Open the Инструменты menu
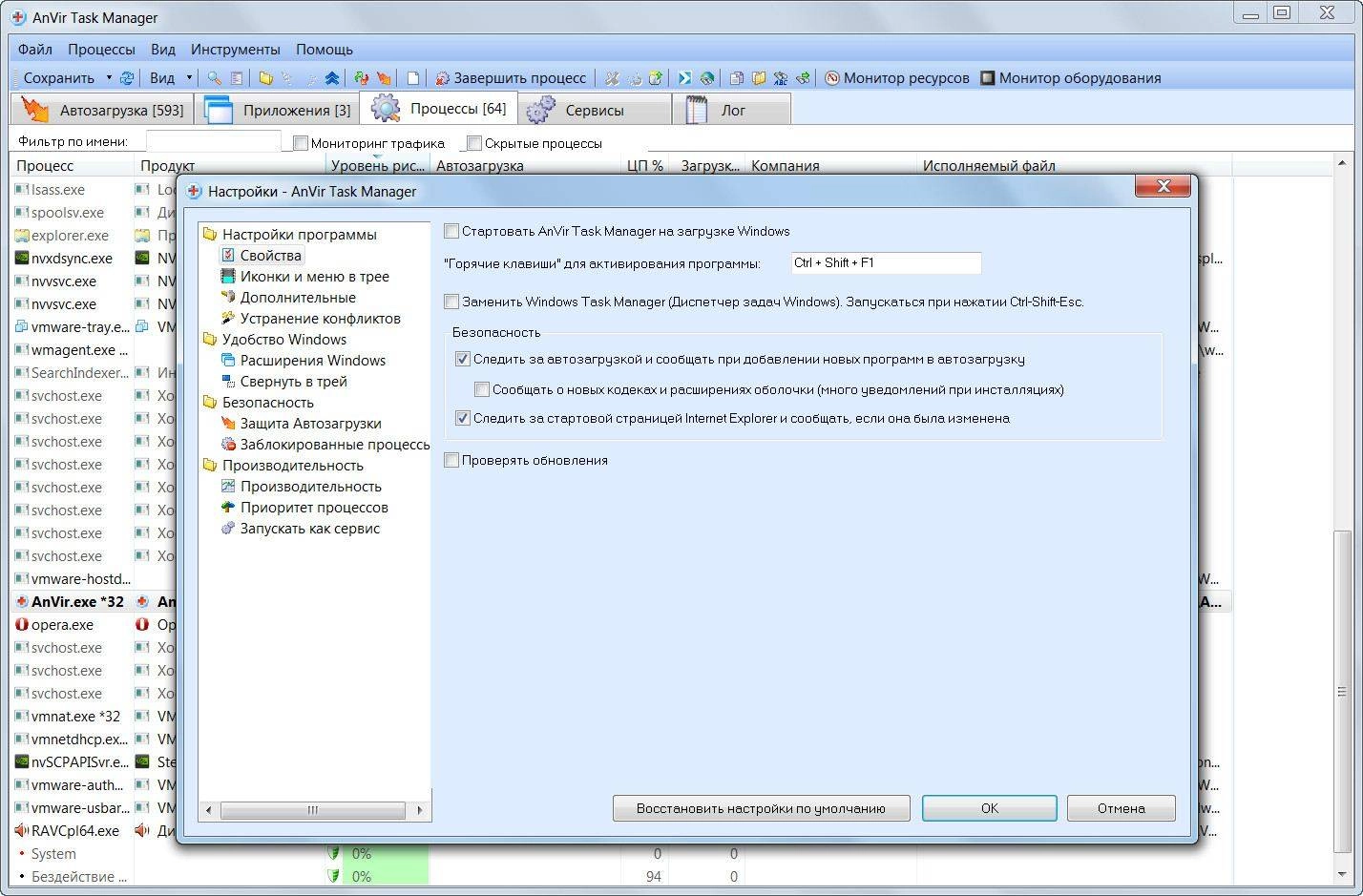 pos(235,49)
